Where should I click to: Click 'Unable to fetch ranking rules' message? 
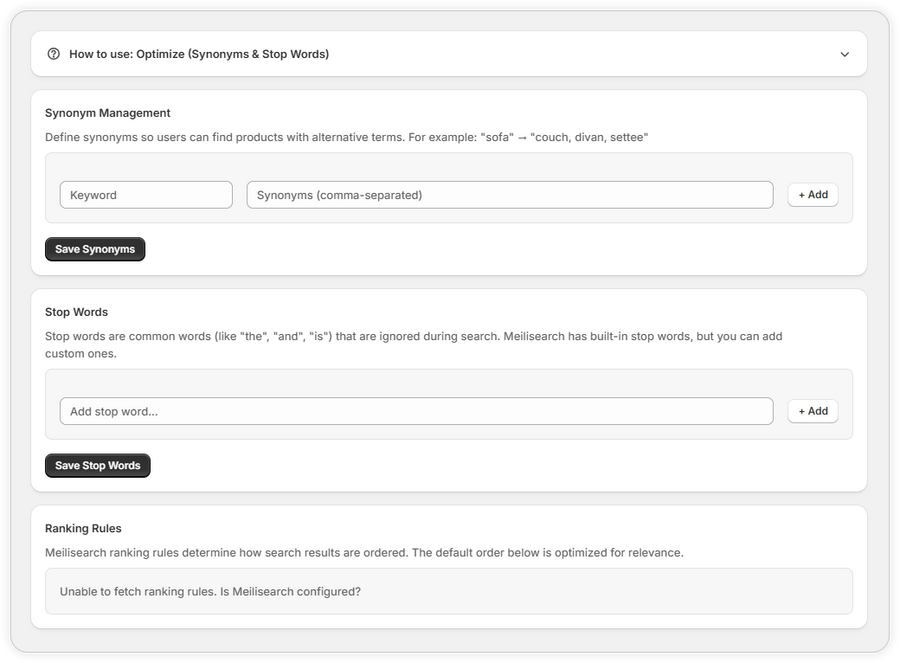(x=210, y=592)
